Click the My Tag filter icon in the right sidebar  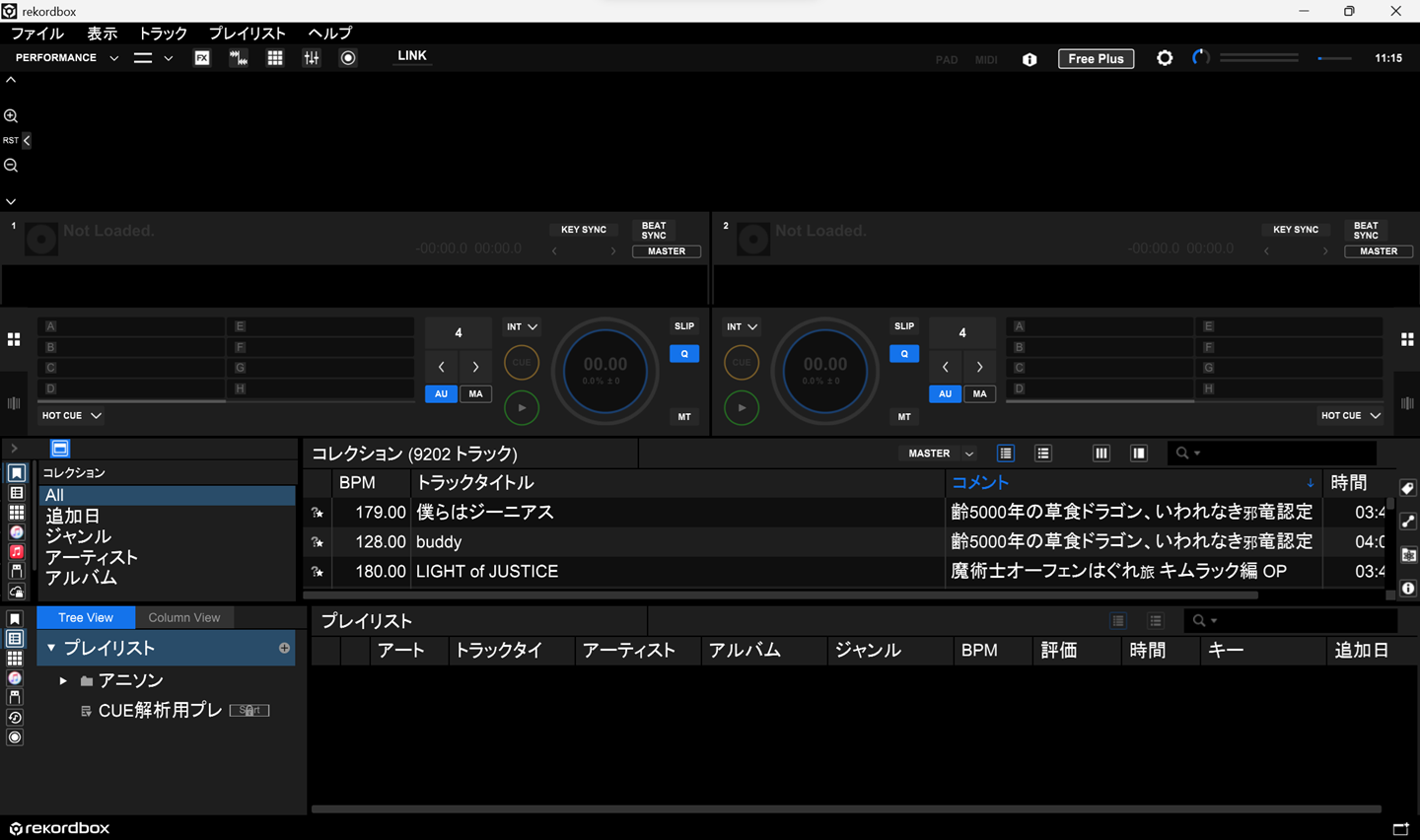(1408, 488)
